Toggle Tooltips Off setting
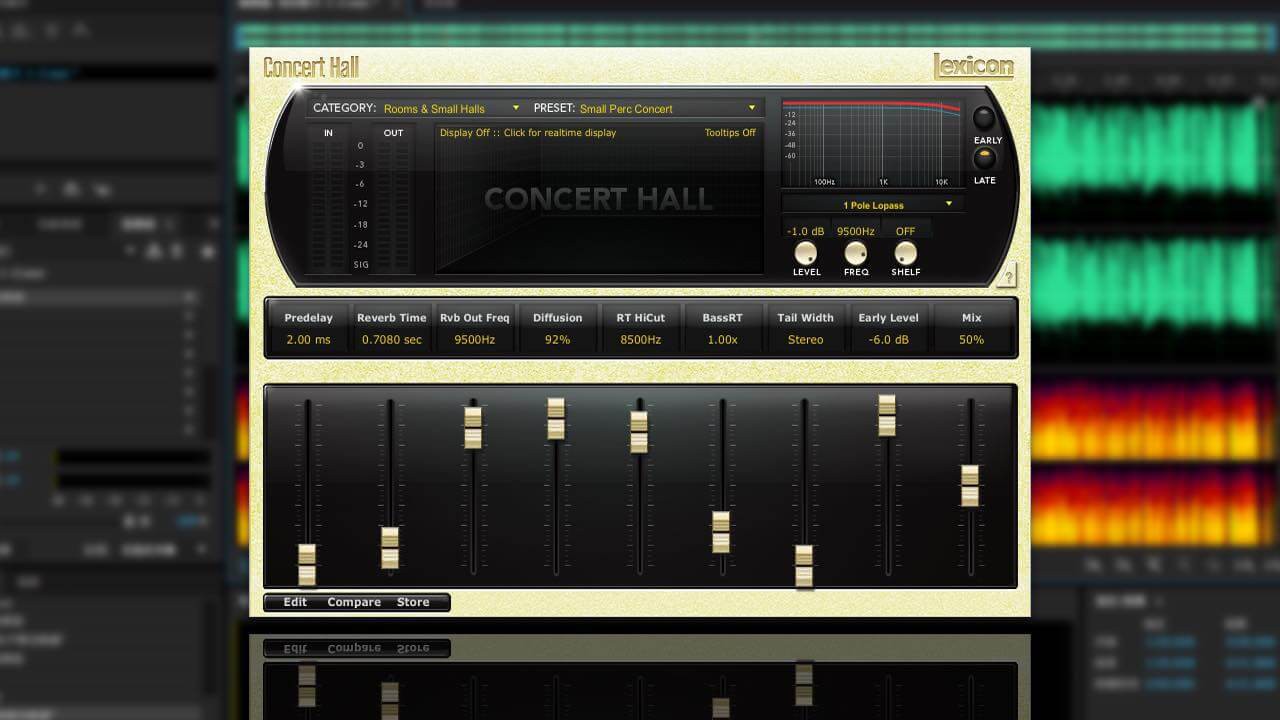Image resolution: width=1280 pixels, height=720 pixels. pos(730,133)
